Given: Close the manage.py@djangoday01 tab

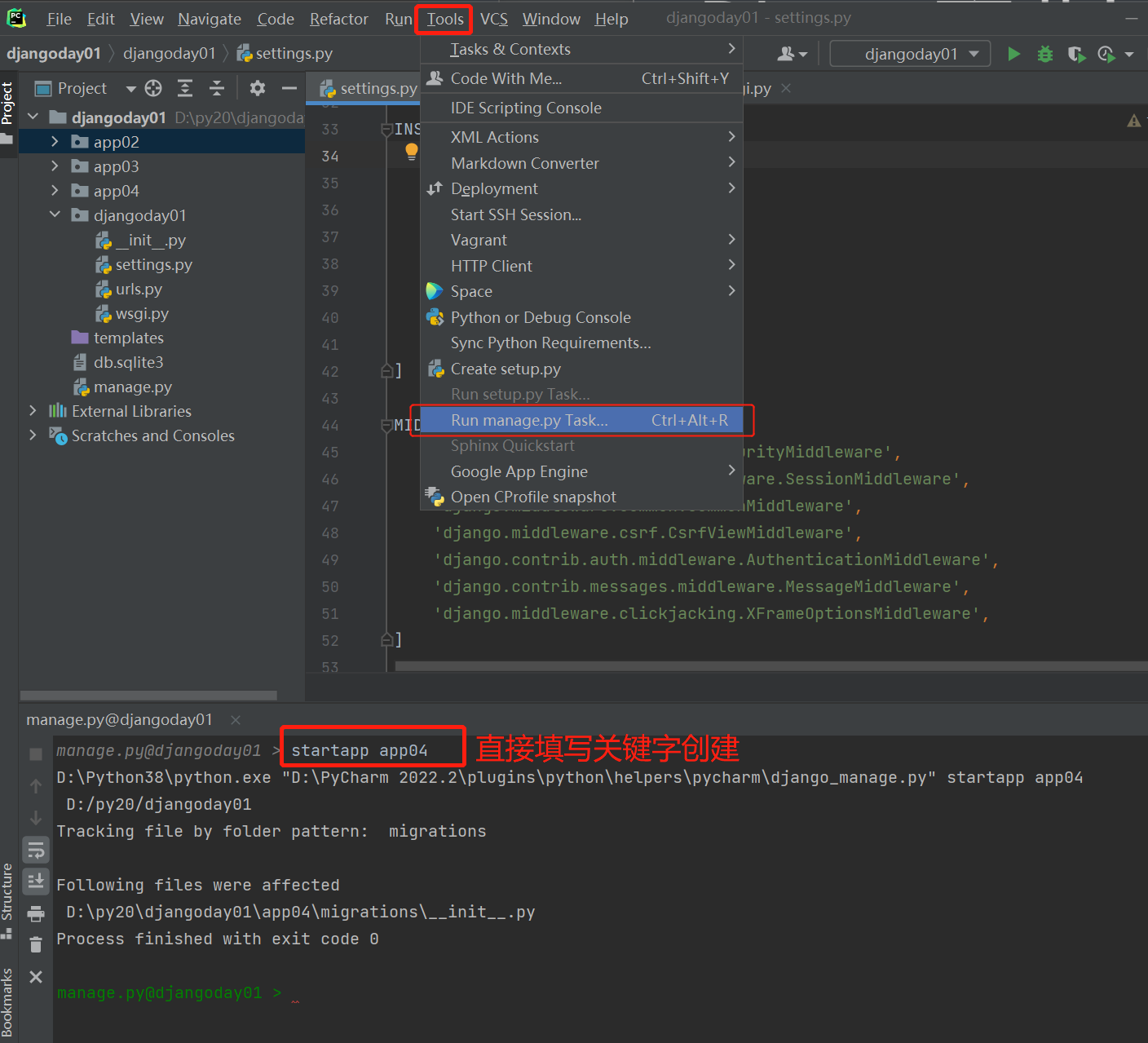Looking at the screenshot, I should click(236, 720).
